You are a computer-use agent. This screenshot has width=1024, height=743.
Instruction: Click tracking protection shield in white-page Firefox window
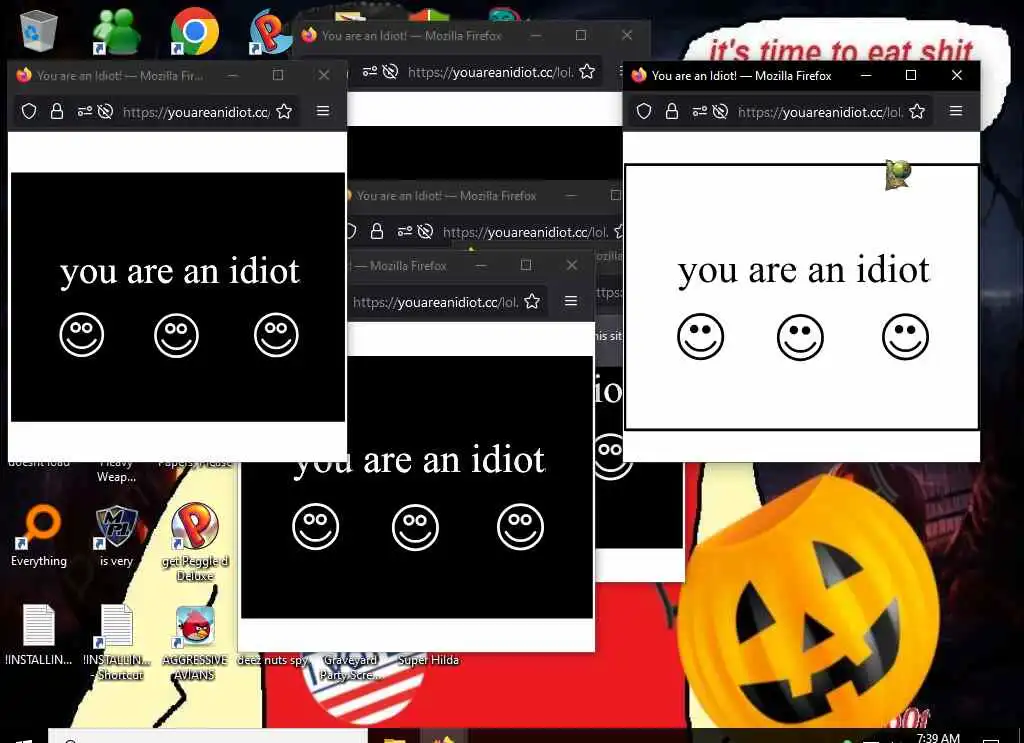[644, 112]
